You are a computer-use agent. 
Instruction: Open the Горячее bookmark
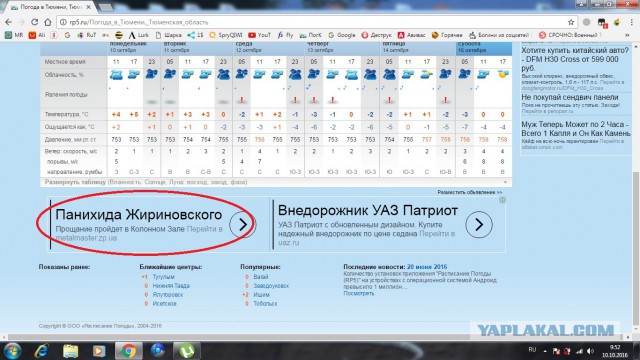point(447,35)
